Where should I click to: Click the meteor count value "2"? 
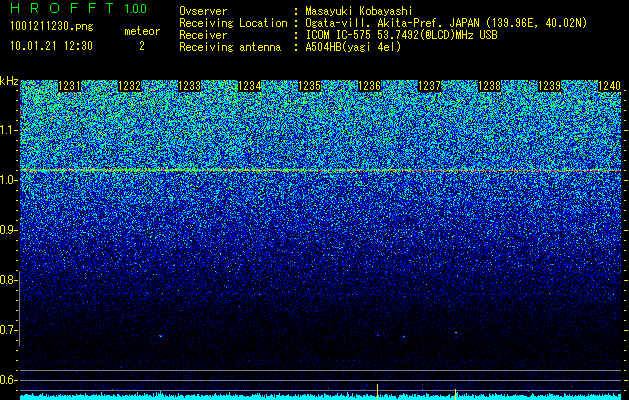click(x=142, y=46)
